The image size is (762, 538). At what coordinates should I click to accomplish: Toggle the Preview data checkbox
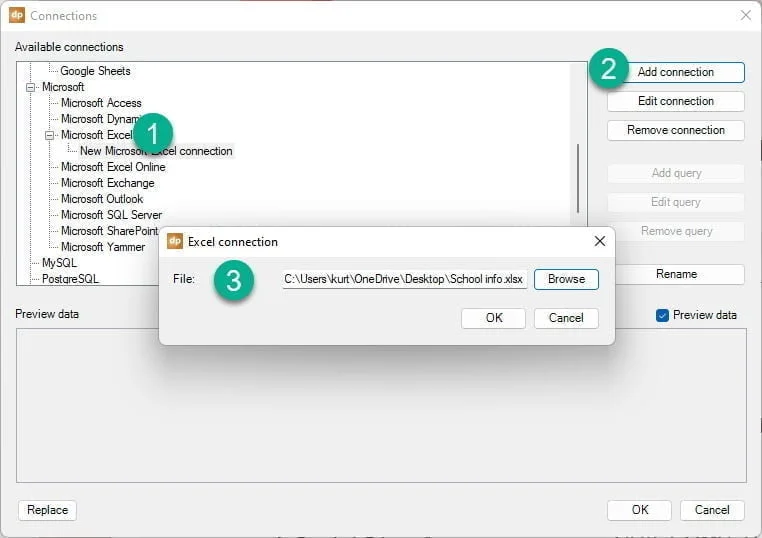click(662, 315)
